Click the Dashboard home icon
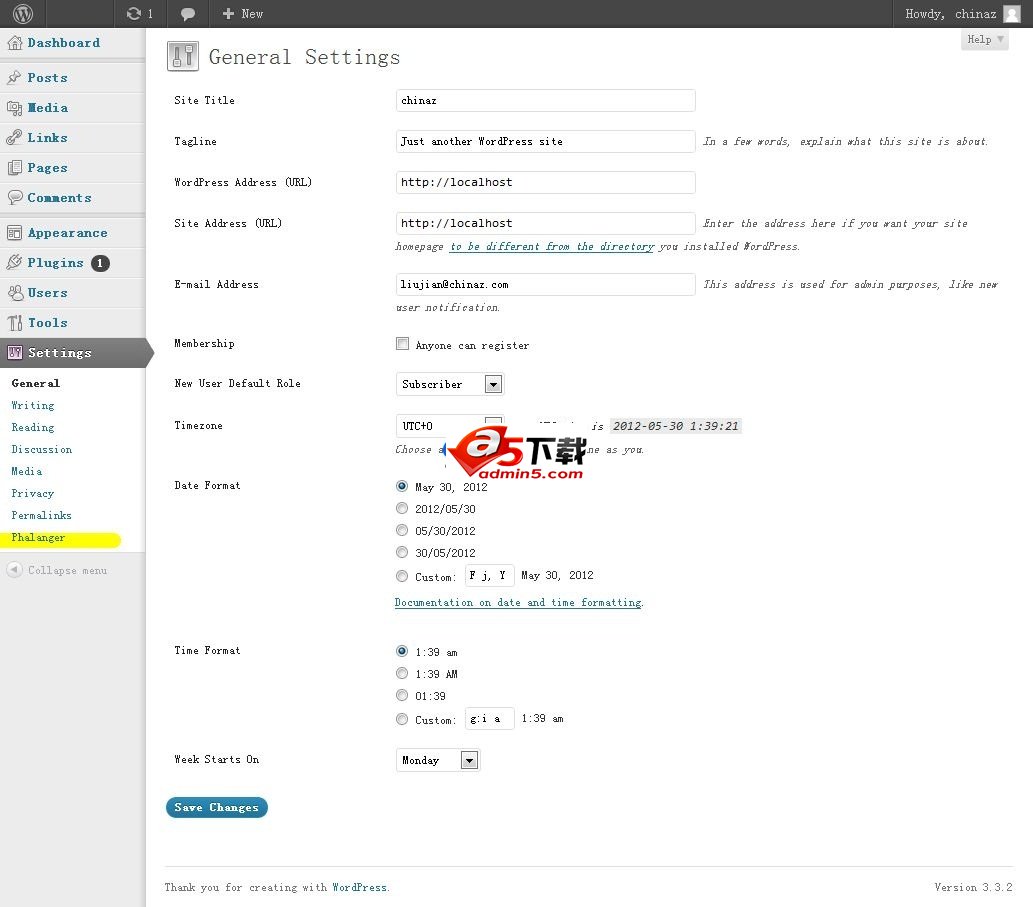Image resolution: width=1033 pixels, height=907 pixels. [15, 43]
